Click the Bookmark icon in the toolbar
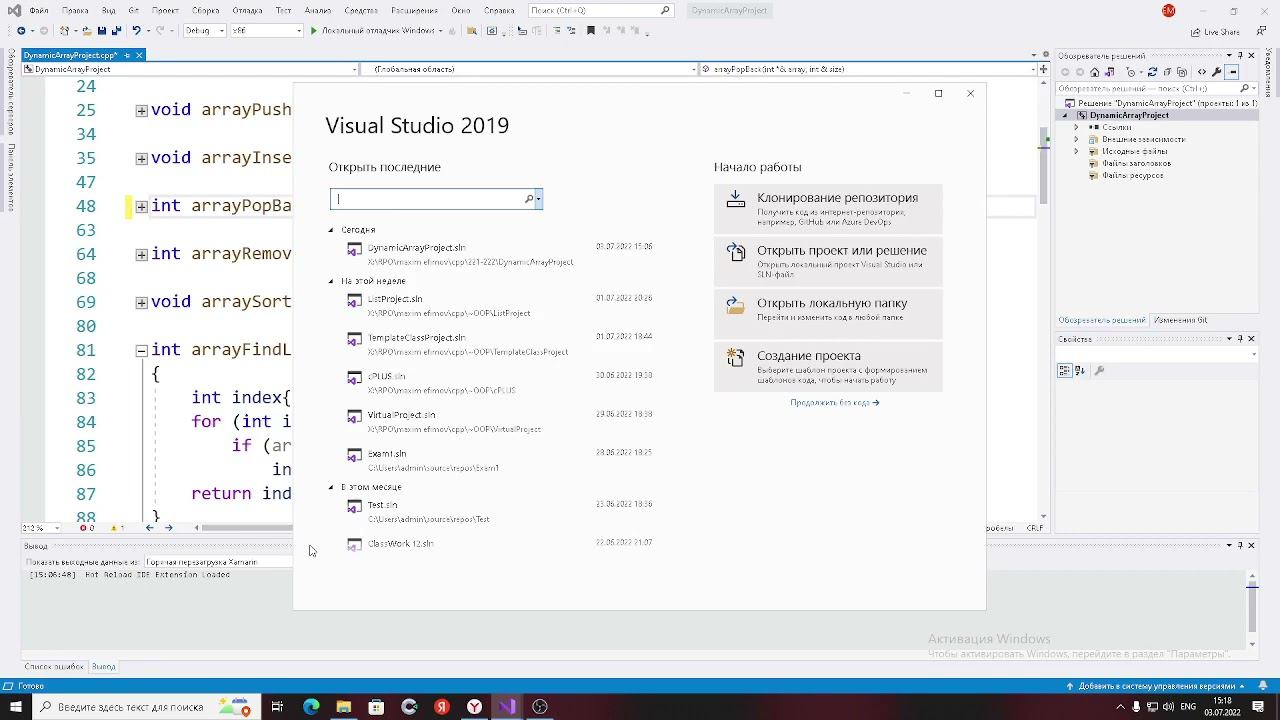 (x=591, y=31)
